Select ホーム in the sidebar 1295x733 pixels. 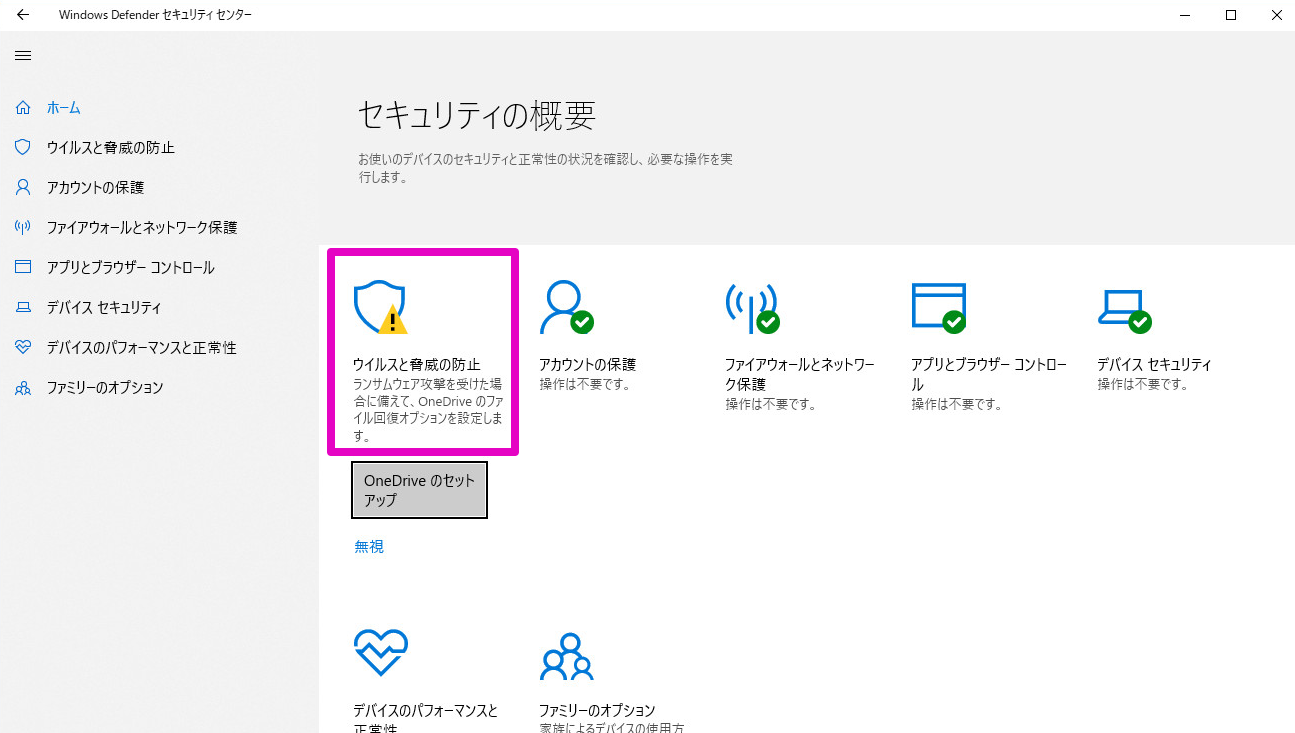click(x=64, y=107)
